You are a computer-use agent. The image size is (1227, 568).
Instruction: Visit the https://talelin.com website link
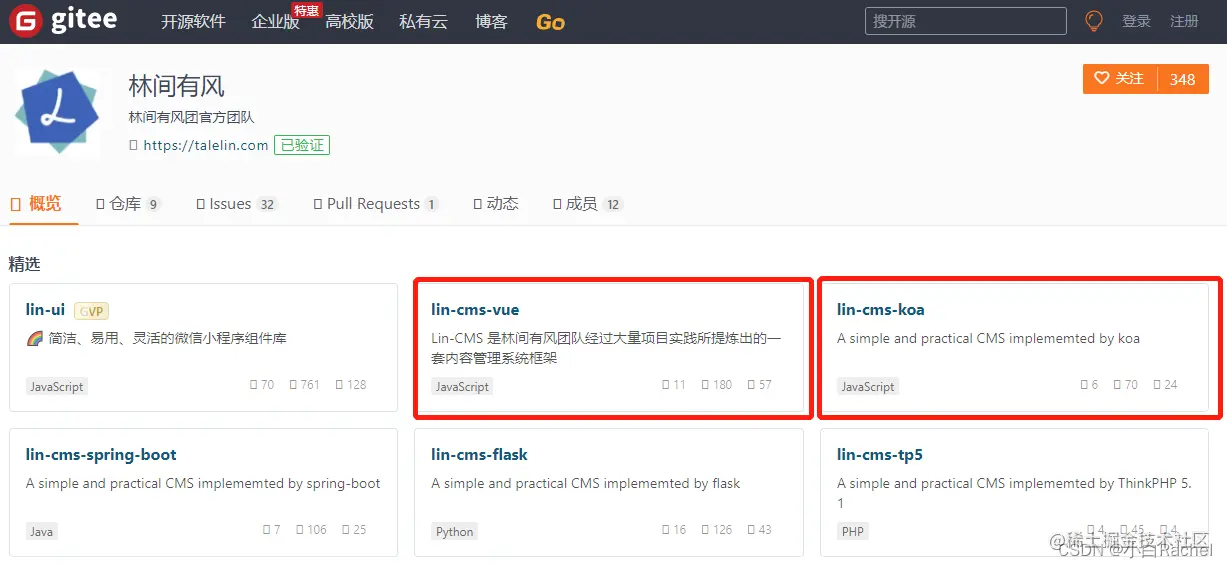[206, 145]
